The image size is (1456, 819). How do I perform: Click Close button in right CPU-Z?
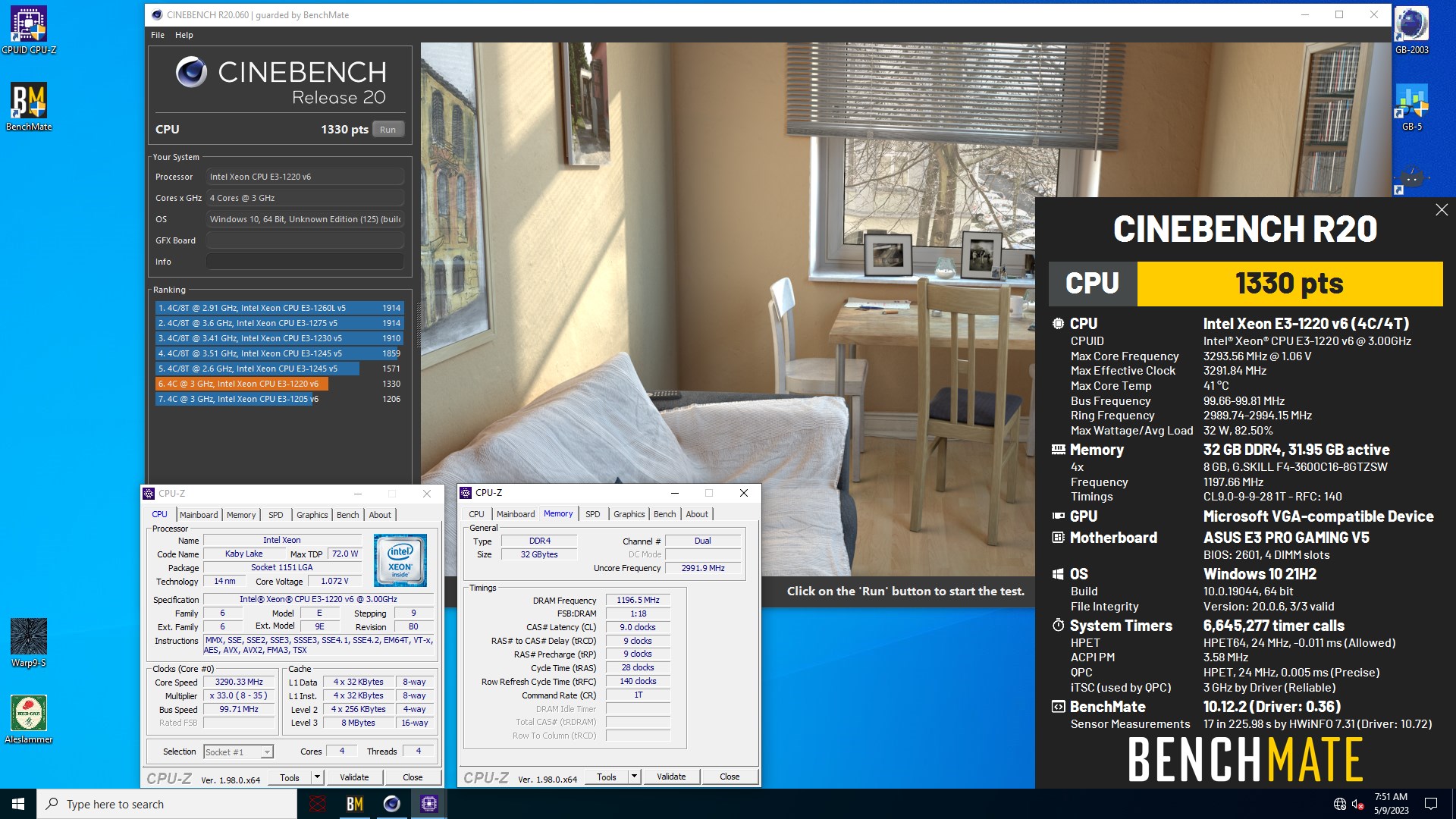tap(730, 777)
